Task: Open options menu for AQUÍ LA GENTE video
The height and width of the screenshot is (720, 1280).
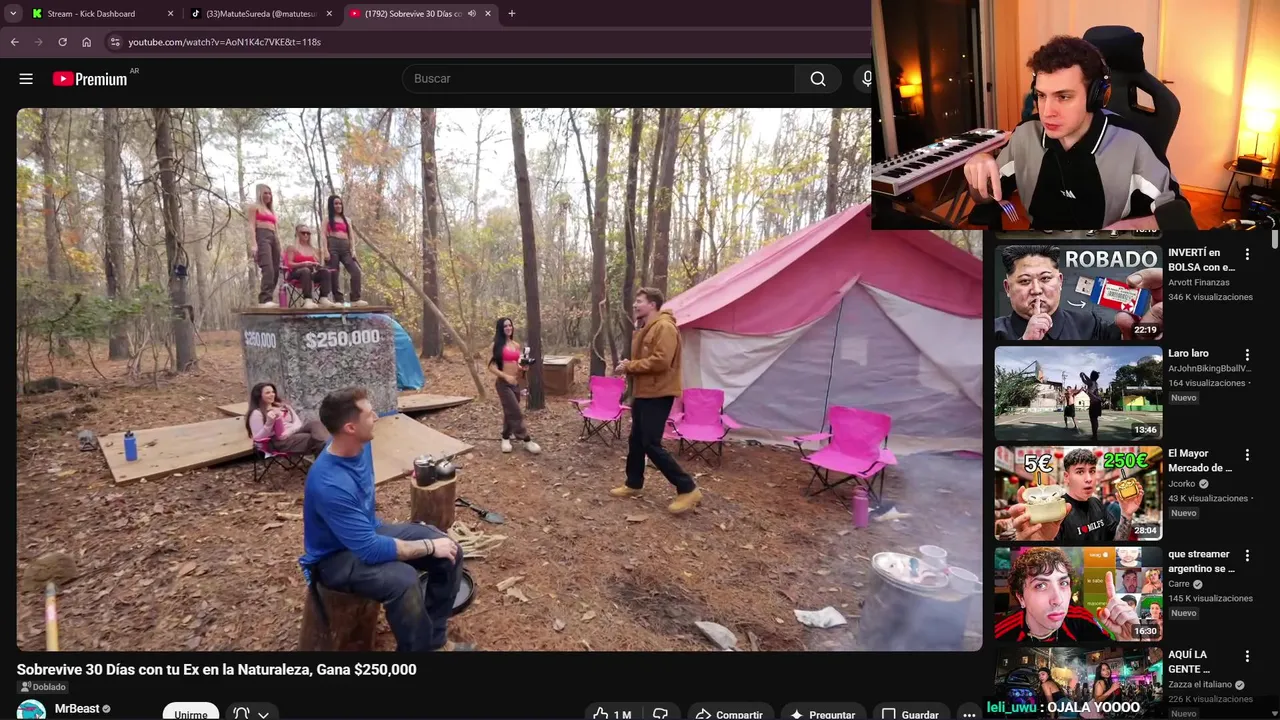Action: tap(1247, 656)
